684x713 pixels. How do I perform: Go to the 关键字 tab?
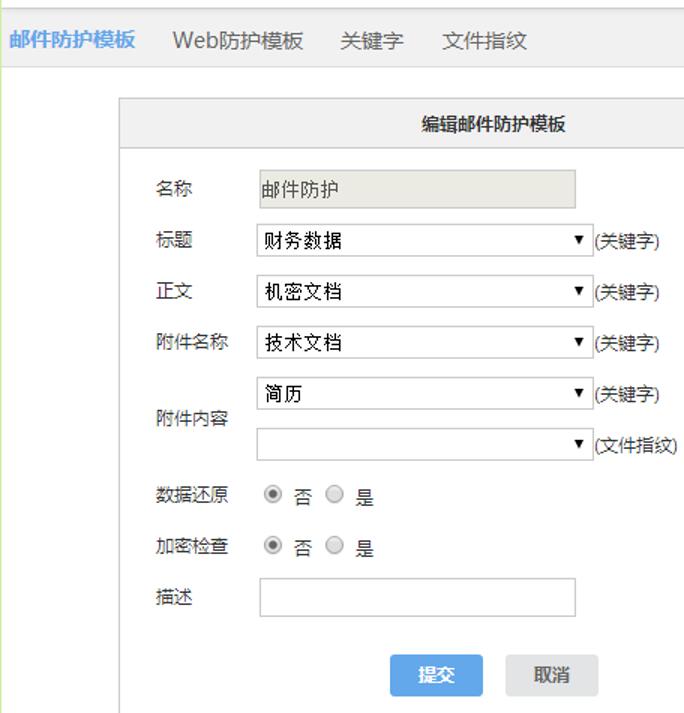[x=371, y=41]
